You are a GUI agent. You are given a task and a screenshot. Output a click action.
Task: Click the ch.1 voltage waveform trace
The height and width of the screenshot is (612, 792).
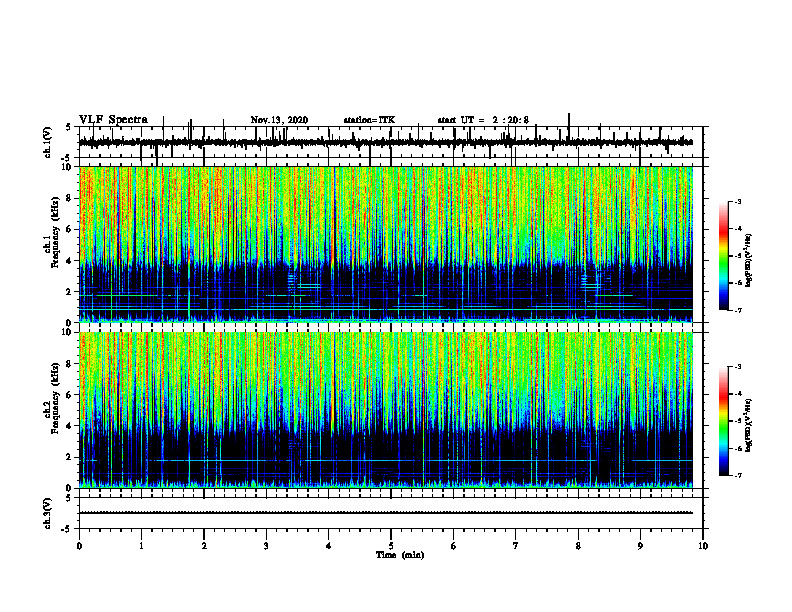[385, 142]
